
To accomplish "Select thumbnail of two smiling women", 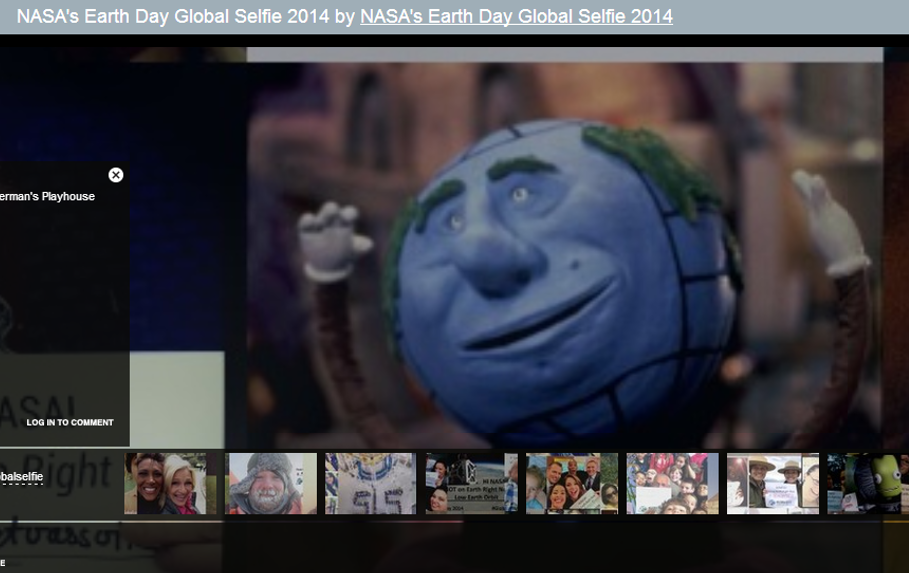I will click(x=165, y=483).
